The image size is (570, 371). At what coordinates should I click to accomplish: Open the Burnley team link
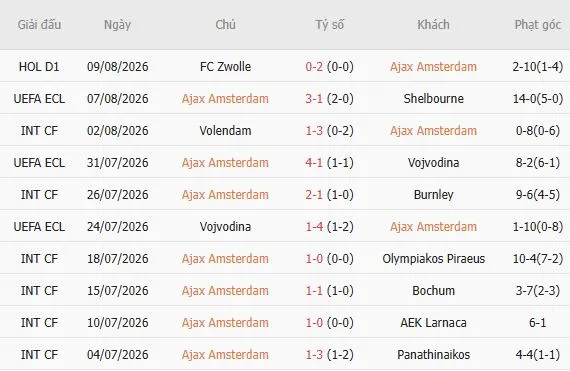tap(433, 195)
